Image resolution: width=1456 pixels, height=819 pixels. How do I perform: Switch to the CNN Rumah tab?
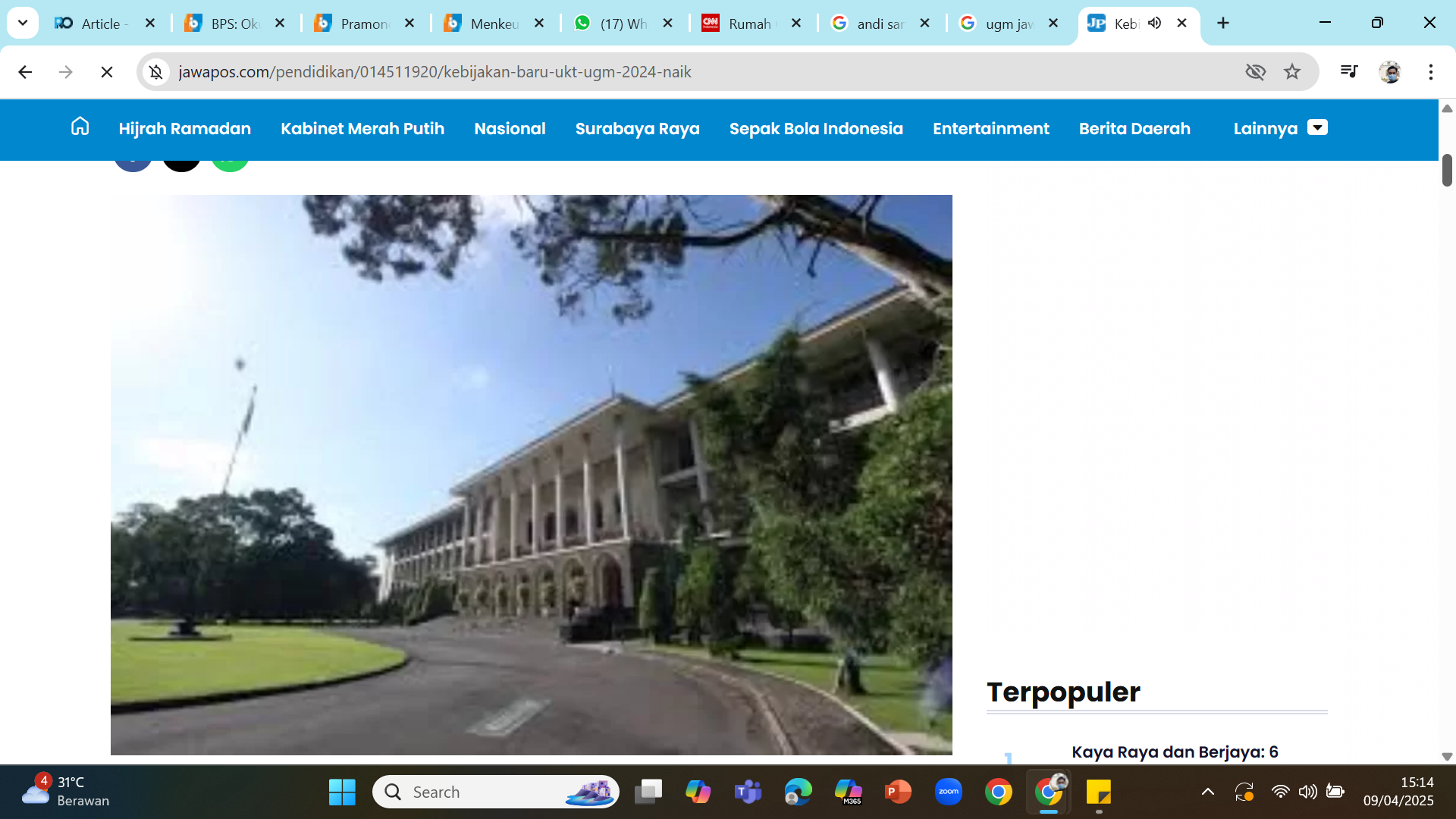[x=739, y=24]
